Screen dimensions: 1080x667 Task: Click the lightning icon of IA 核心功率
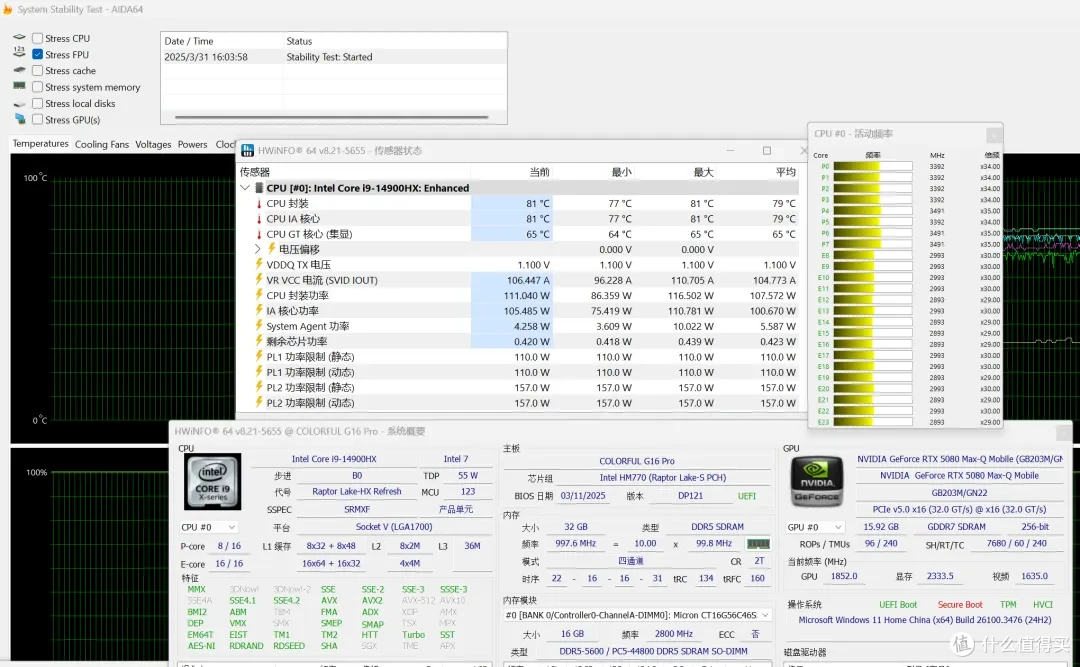pyautogui.click(x=259, y=310)
